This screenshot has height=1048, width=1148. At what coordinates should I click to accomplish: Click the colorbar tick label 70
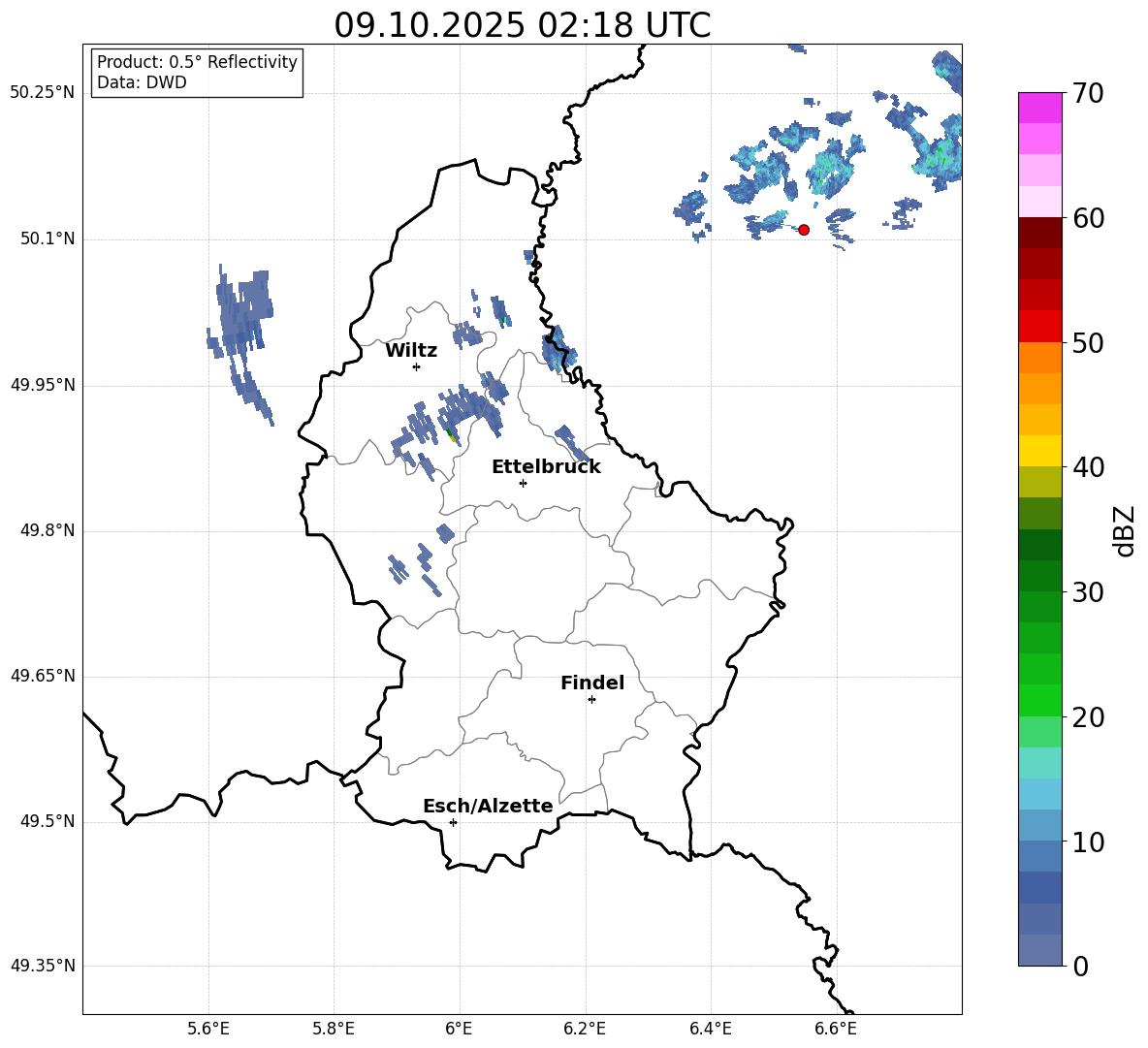pyautogui.click(x=1088, y=93)
